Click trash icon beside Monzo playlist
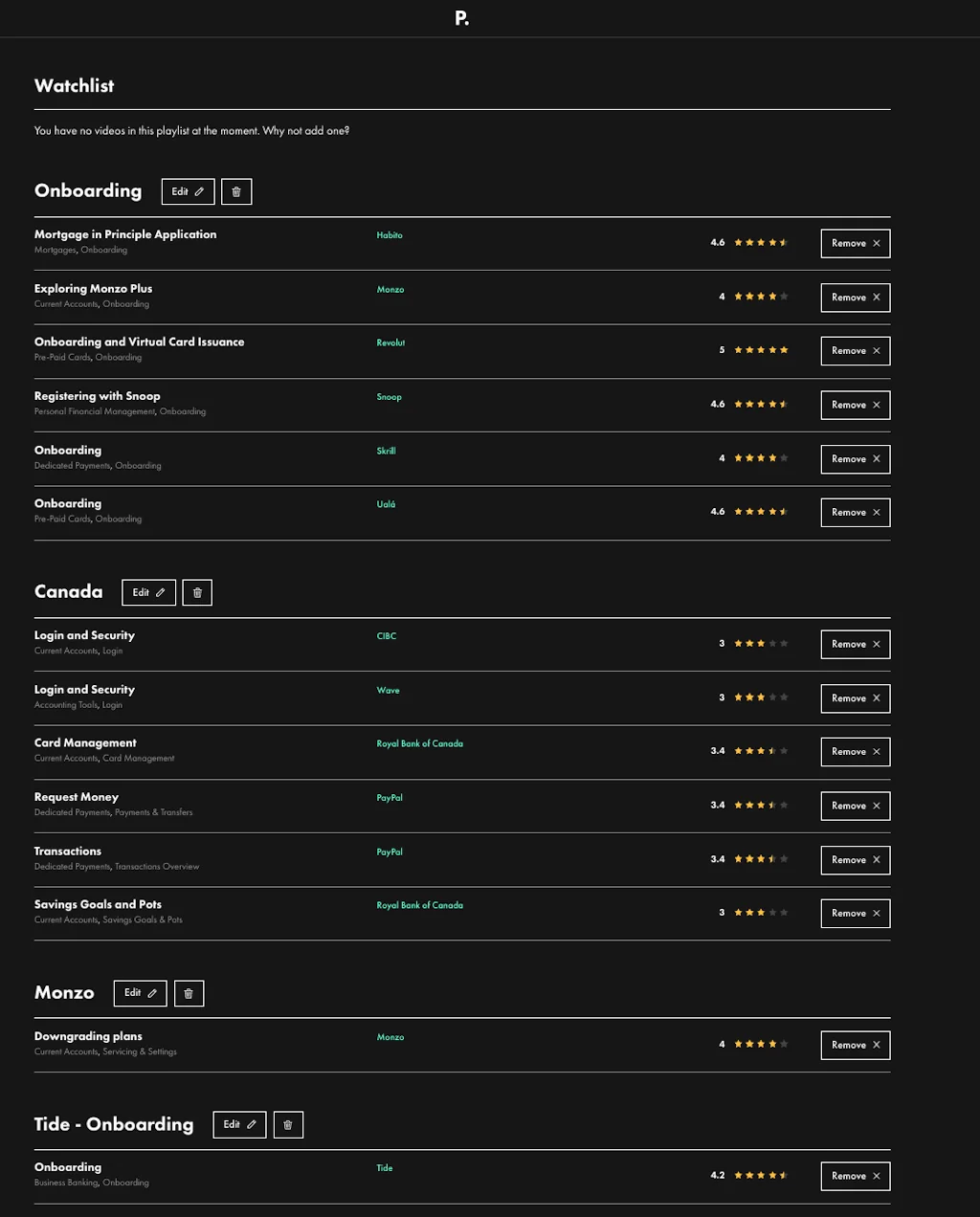Screen dimensions: 980x1217 [x=189, y=993]
